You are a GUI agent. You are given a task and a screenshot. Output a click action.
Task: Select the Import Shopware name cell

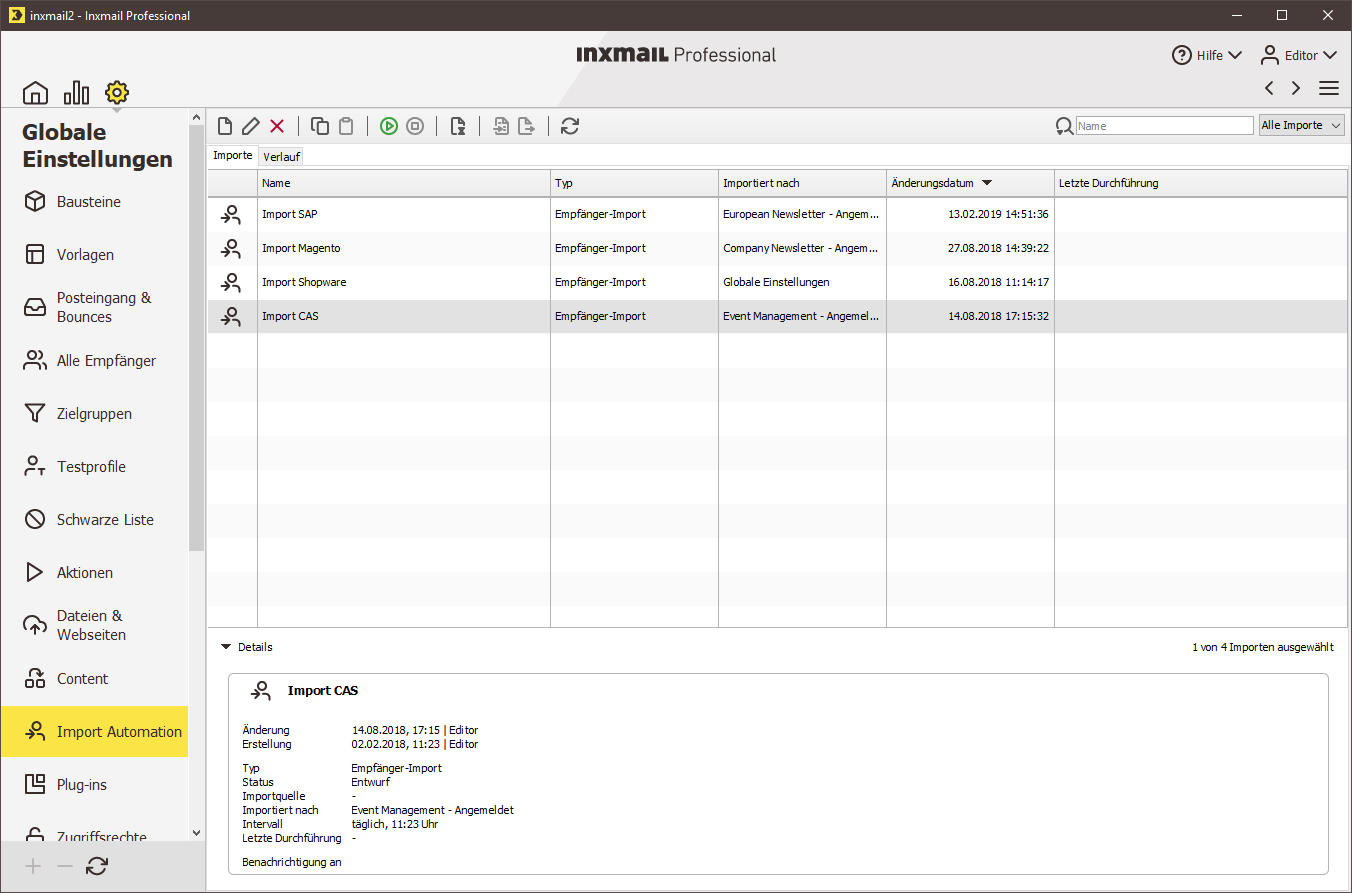404,282
